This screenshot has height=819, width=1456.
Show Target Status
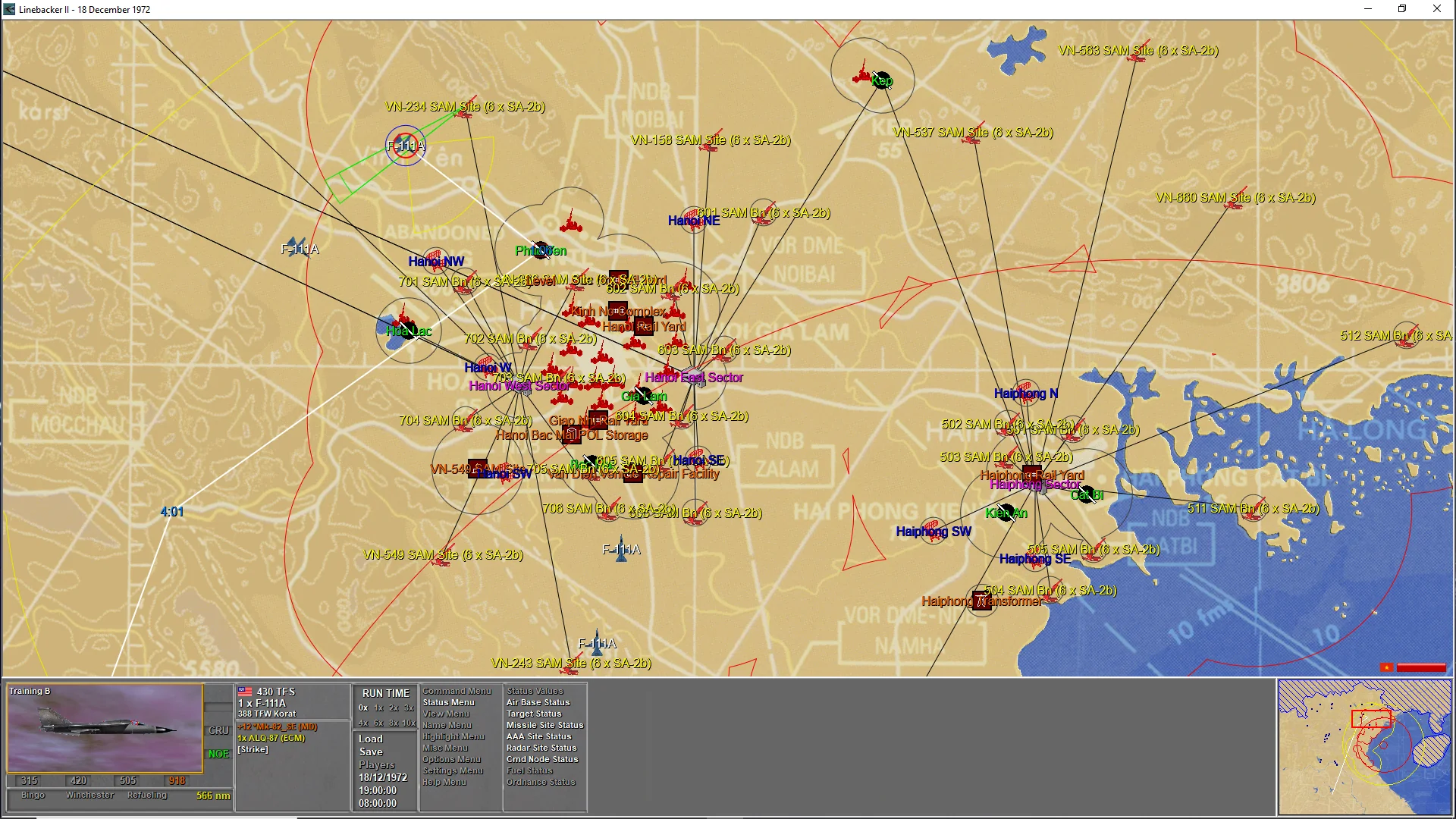point(534,714)
